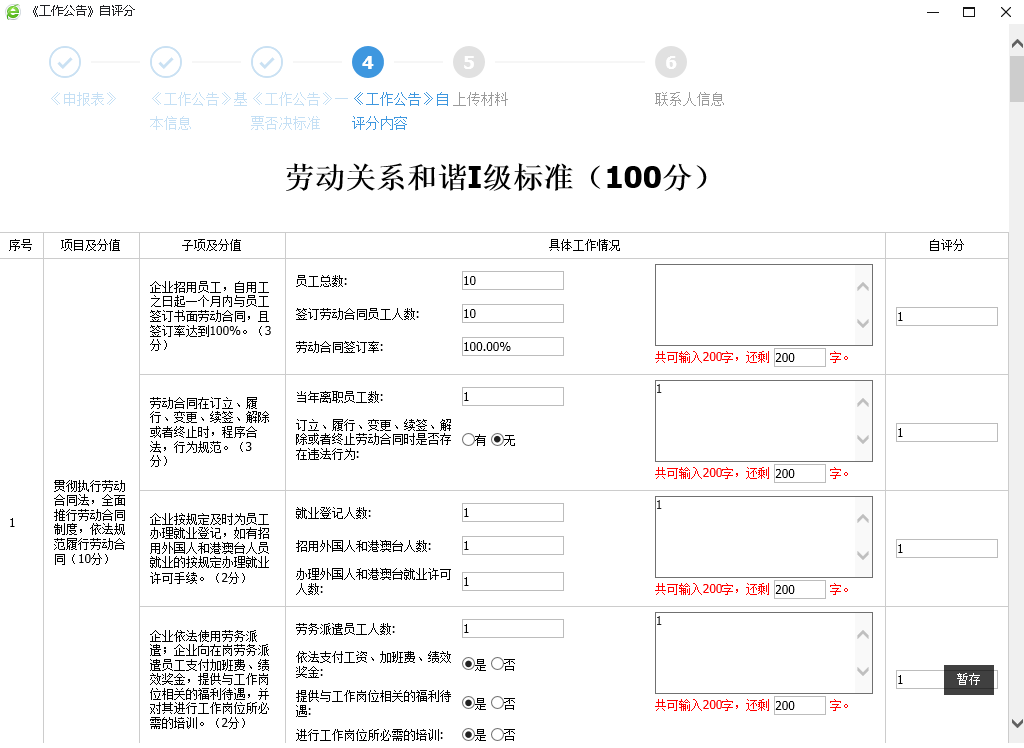Viewport: 1024px width, 748px height.
Task: Go to the 联系人信息 step label
Action: point(690,99)
